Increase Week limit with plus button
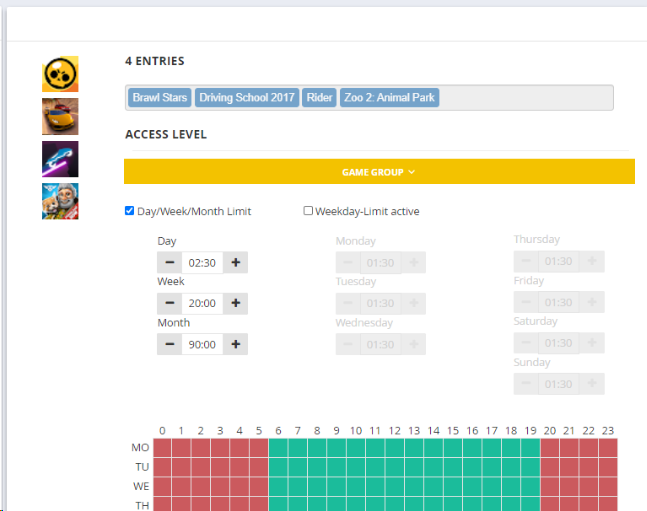Screen dimensions: 647x511 click(236, 303)
